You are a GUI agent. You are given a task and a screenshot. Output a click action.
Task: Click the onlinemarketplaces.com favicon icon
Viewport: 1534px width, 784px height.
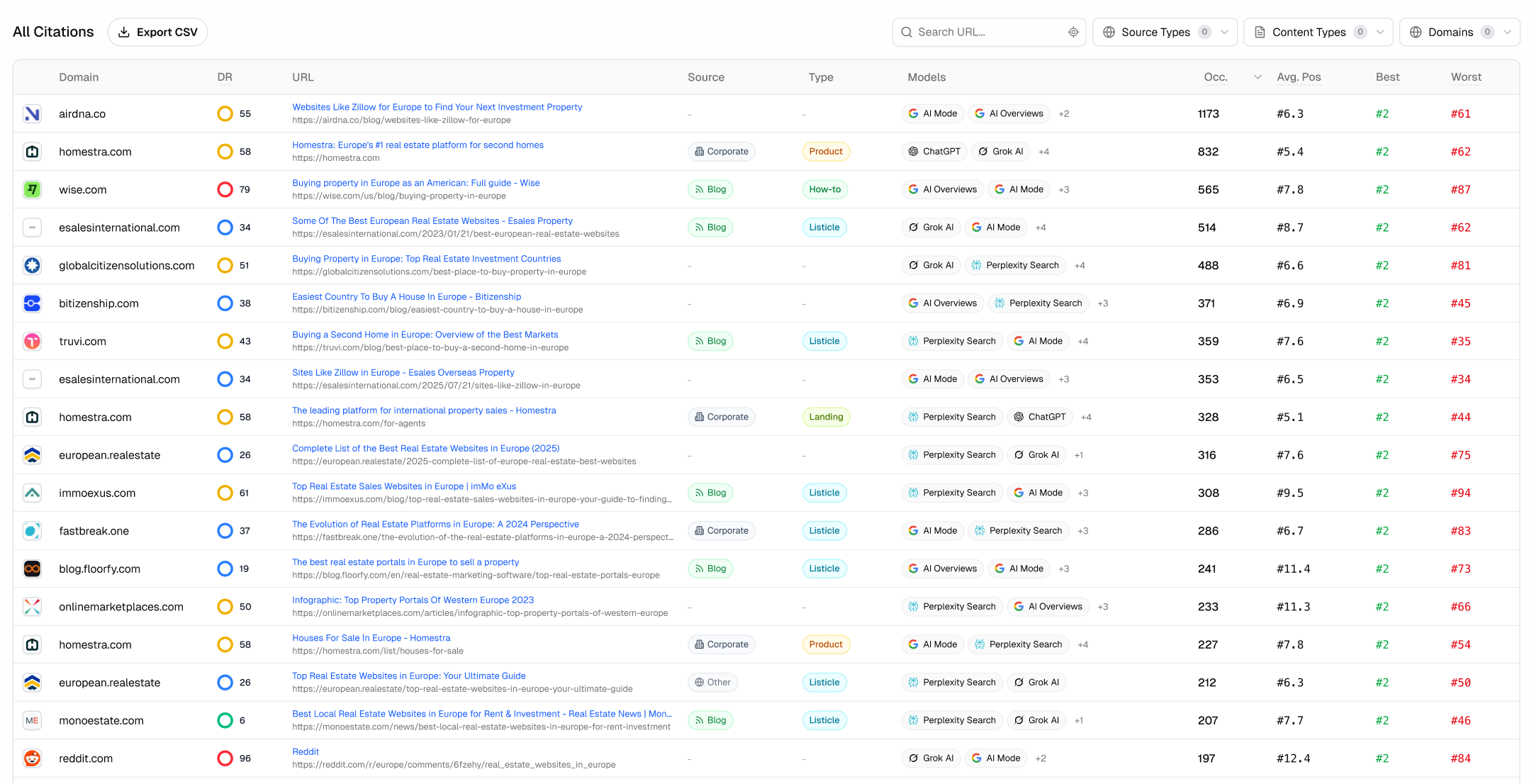(32, 607)
